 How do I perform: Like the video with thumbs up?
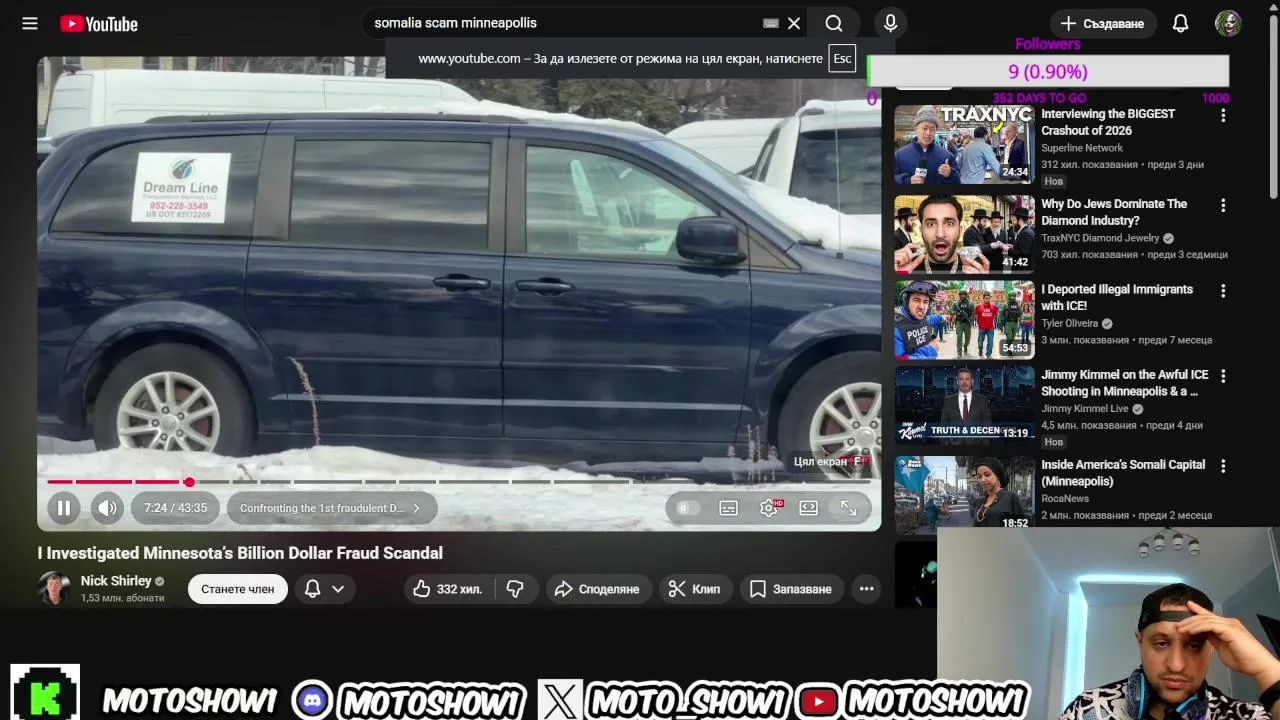(x=448, y=589)
